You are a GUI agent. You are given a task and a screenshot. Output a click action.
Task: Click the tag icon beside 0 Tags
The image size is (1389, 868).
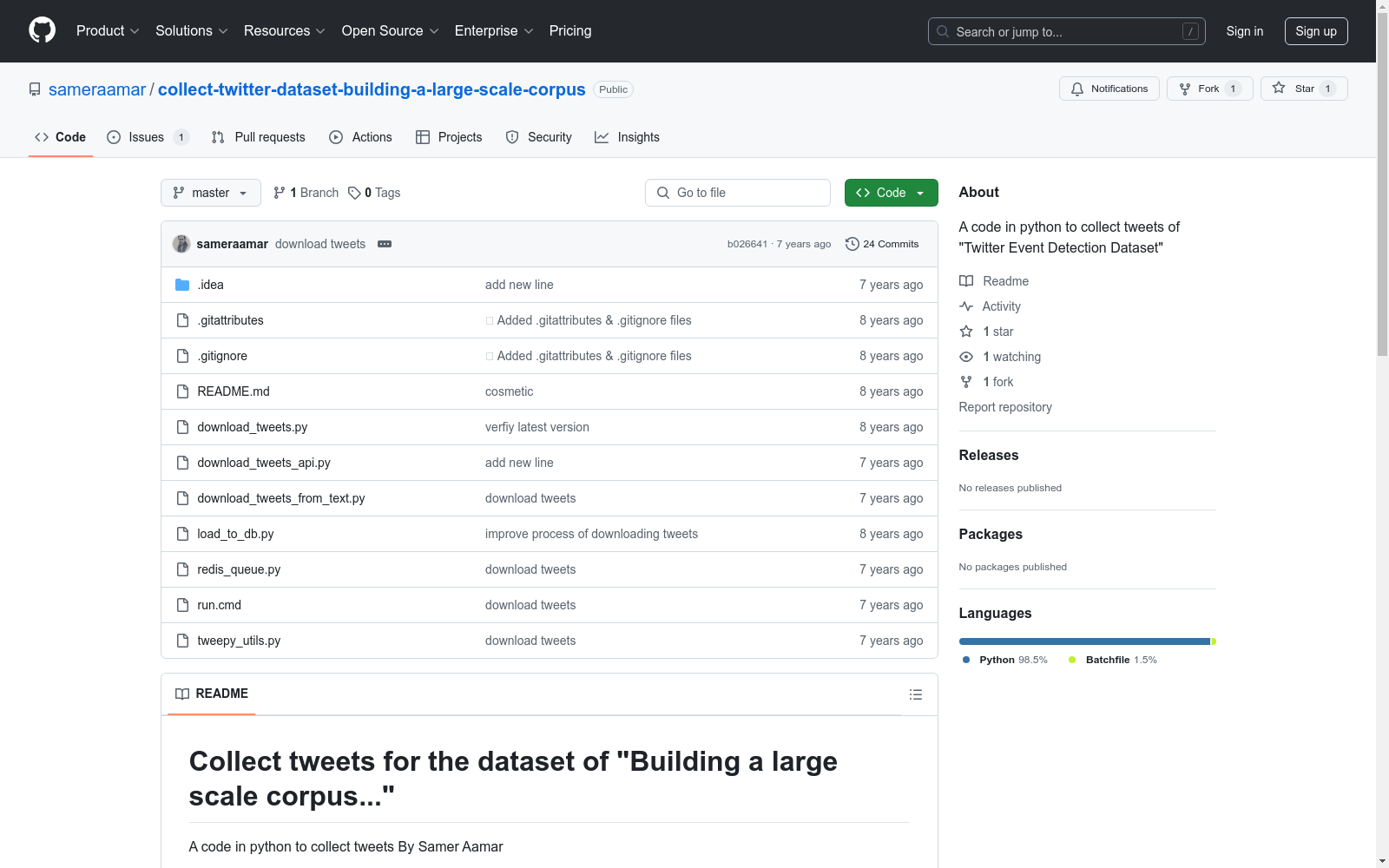tap(354, 193)
